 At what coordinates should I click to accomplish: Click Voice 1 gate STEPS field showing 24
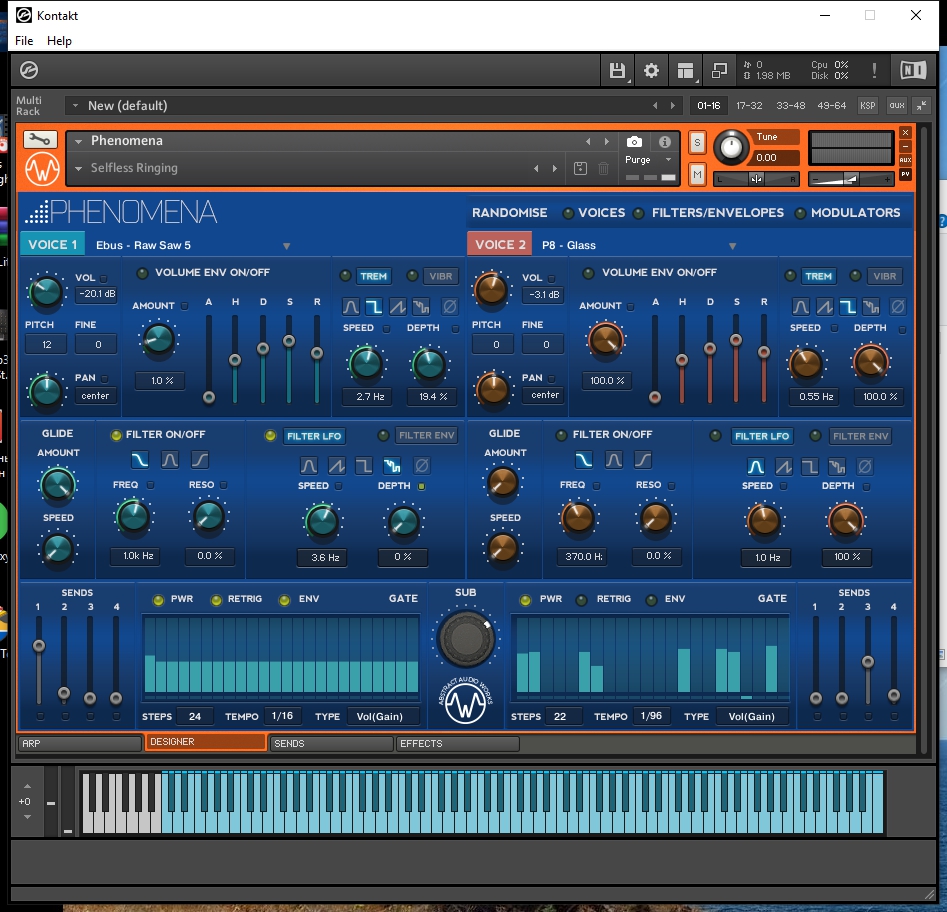194,716
